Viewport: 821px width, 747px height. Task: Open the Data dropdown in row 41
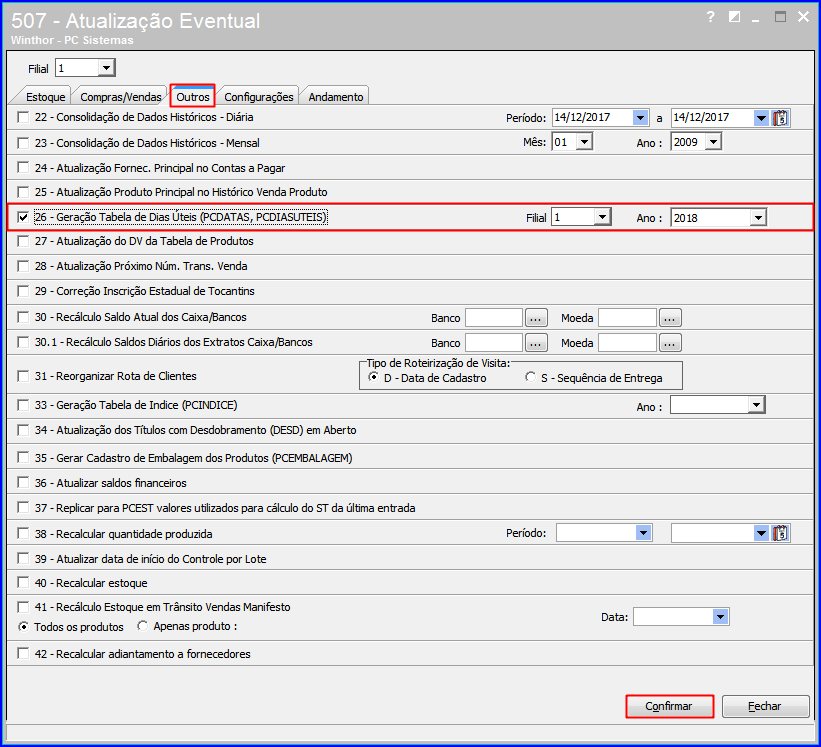click(x=720, y=617)
